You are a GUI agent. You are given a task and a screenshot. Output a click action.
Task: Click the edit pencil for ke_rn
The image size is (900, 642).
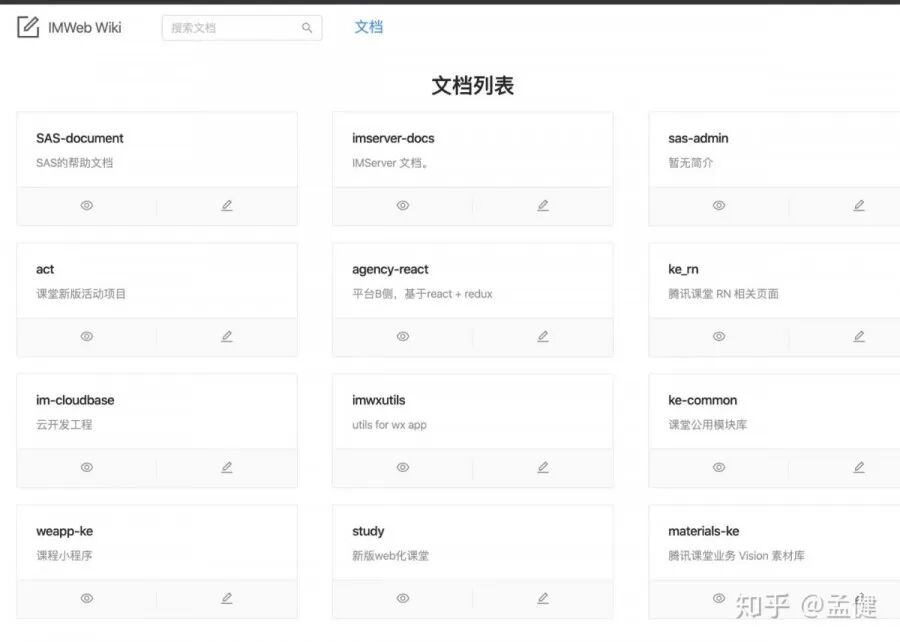pyautogui.click(x=858, y=336)
